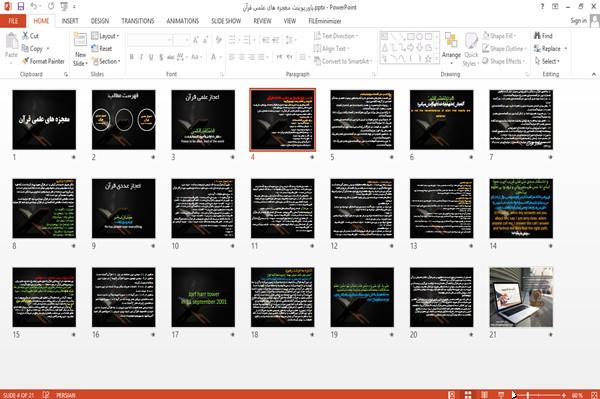Click the Cut scissors icon
Viewport: 600px width, 399px height.
coord(25,36)
